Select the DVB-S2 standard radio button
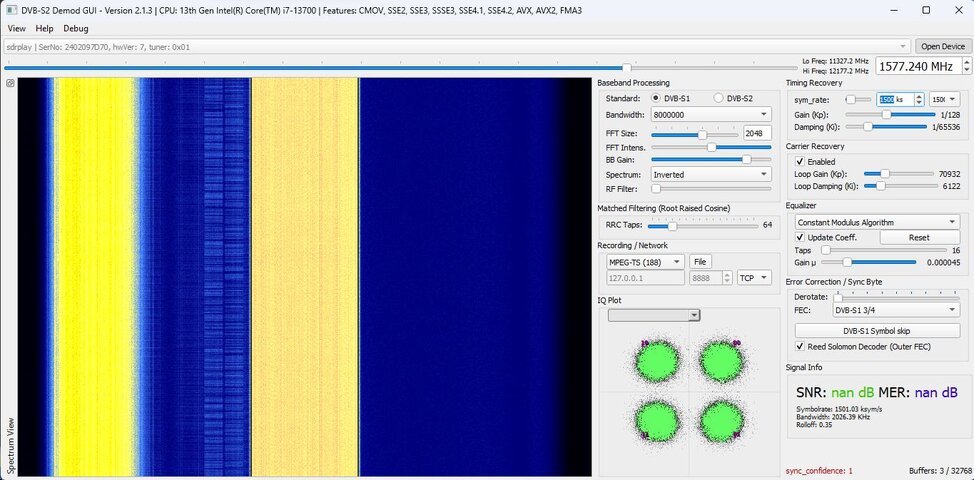This screenshot has width=974, height=480. tap(718, 98)
